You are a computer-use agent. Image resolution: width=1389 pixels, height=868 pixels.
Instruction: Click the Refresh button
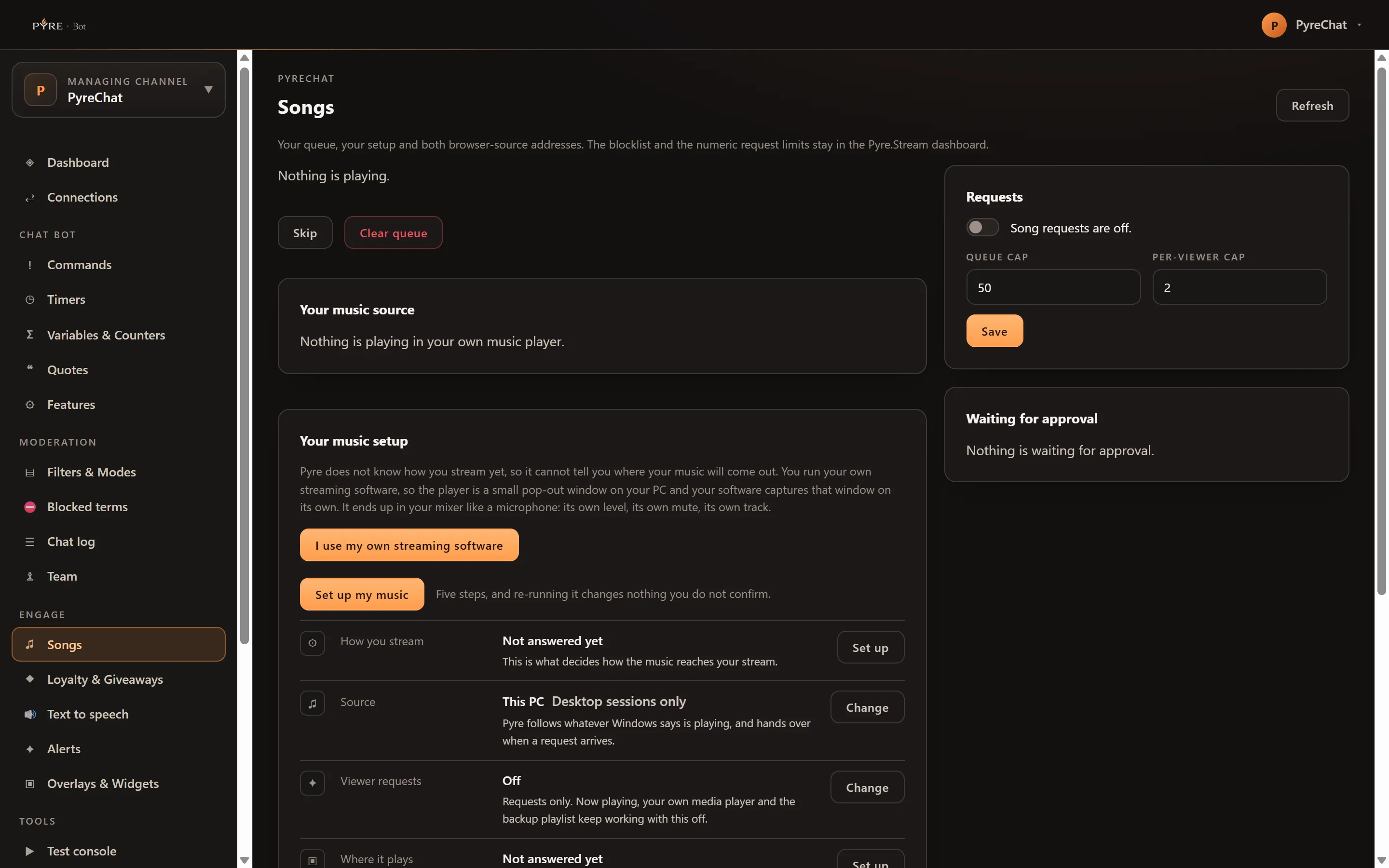(x=1312, y=105)
